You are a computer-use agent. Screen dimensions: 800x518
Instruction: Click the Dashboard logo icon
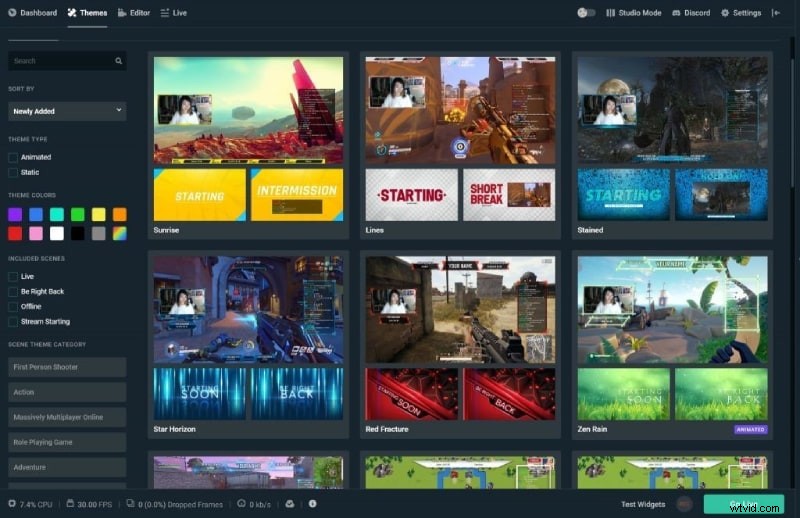click(12, 13)
